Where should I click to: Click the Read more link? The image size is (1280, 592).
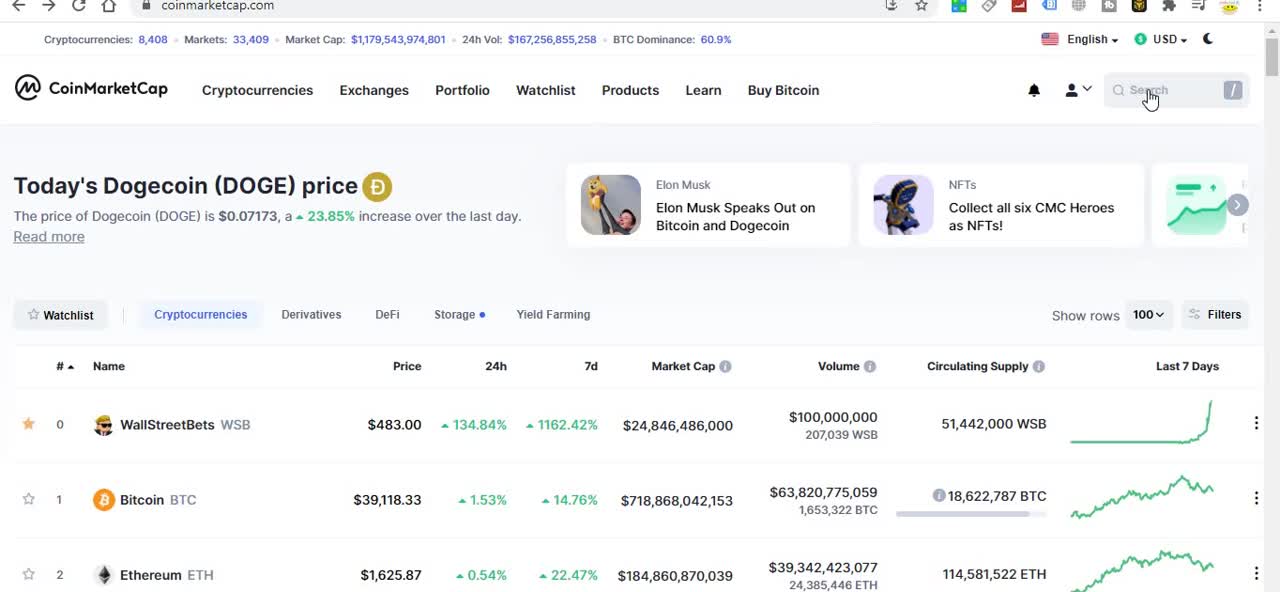coord(49,237)
